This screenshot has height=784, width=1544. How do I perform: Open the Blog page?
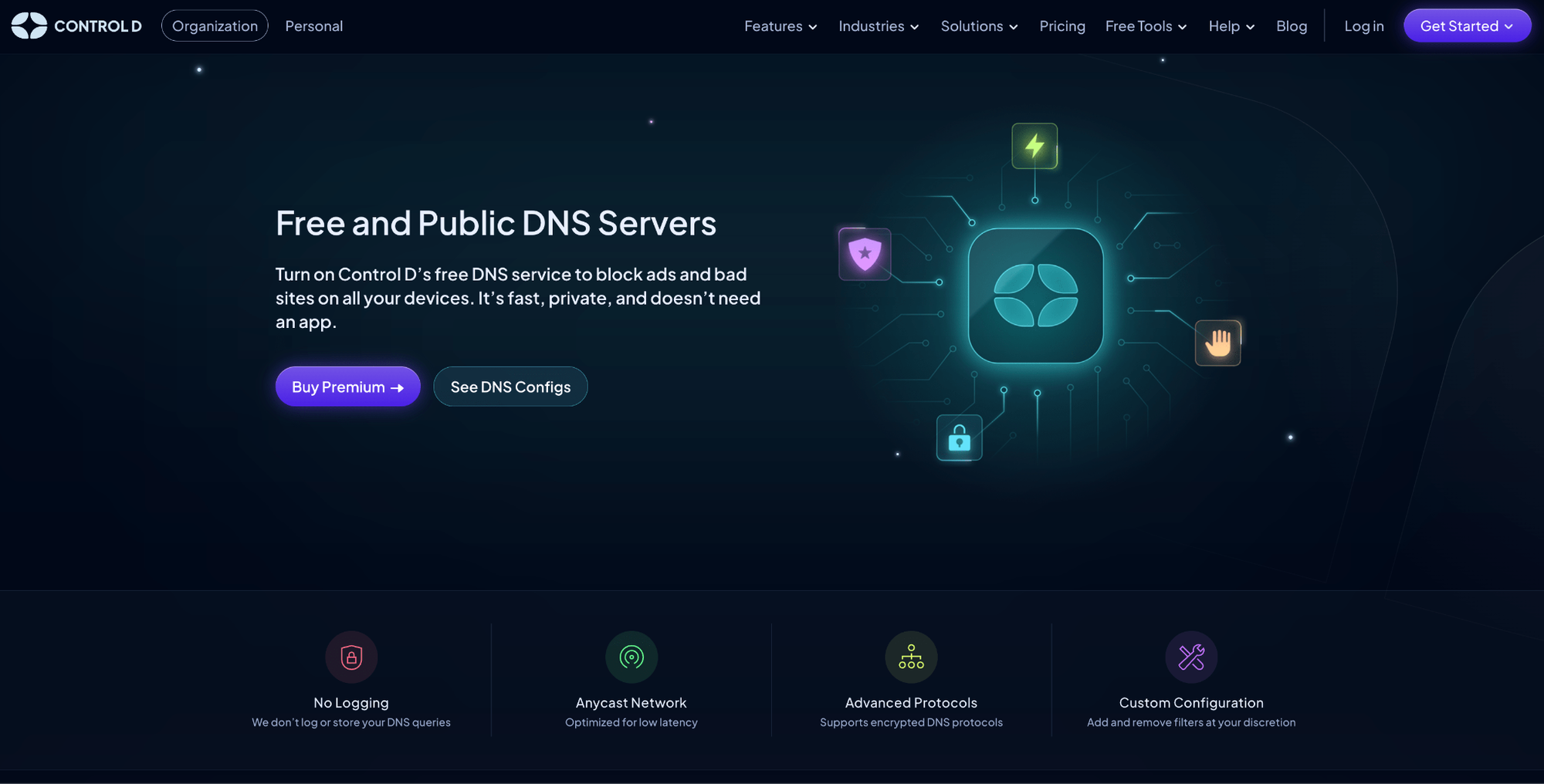tap(1291, 26)
